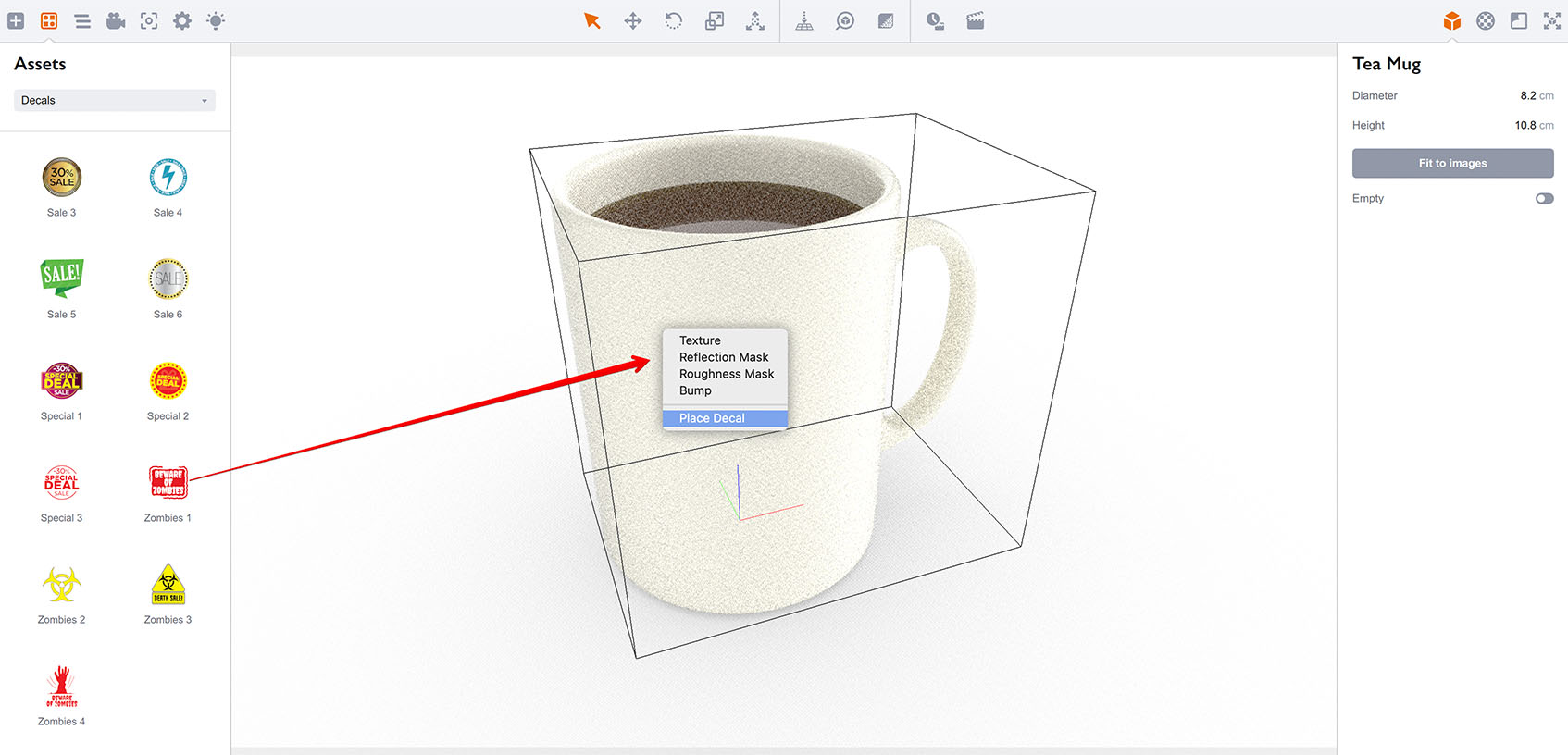1568x755 pixels.
Task: Select the Rotate tool in top toolbar
Action: point(674,20)
